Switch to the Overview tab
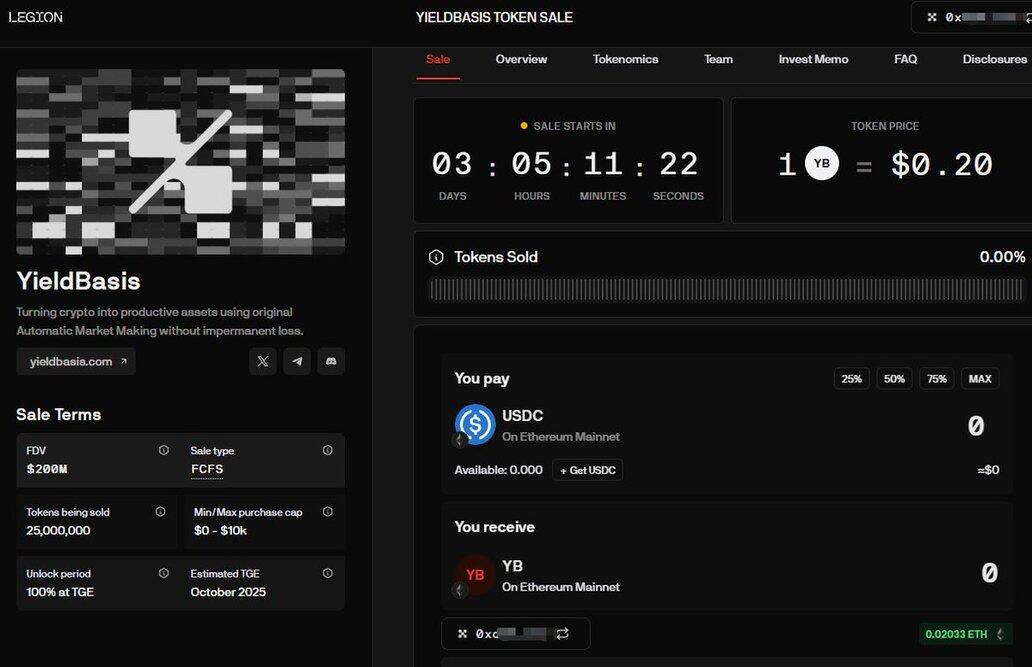This screenshot has height=667, width=1032. click(x=521, y=59)
